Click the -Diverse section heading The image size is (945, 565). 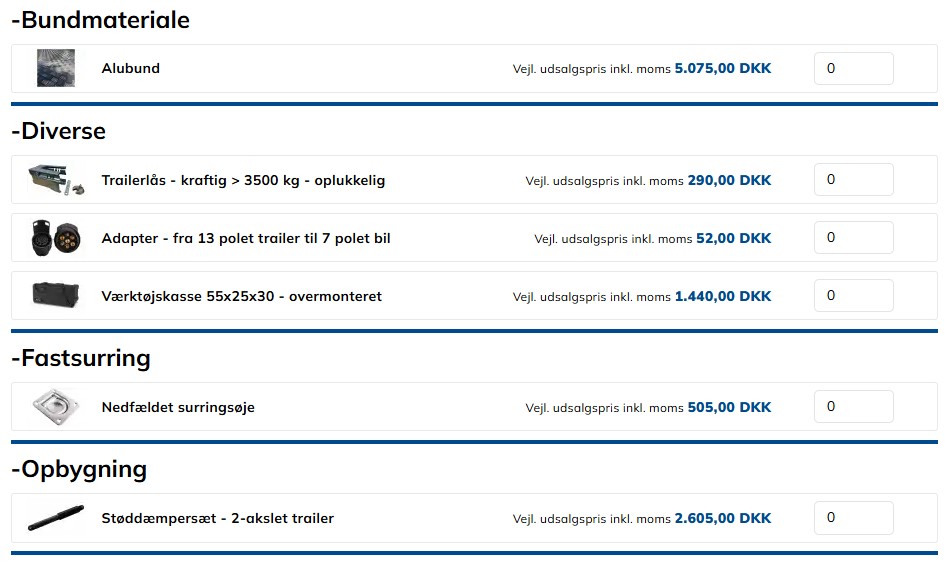click(58, 131)
